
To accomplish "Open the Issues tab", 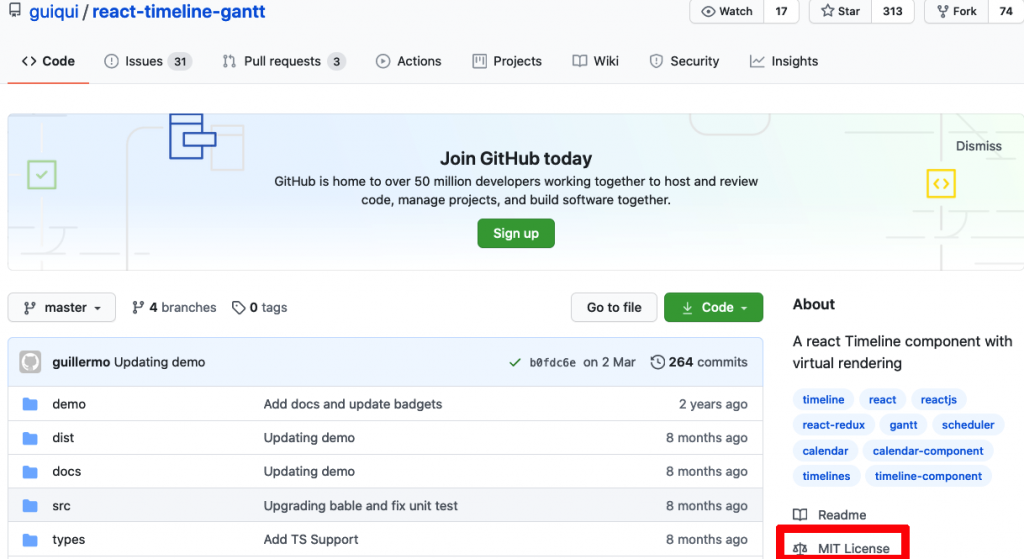I will pos(148,61).
